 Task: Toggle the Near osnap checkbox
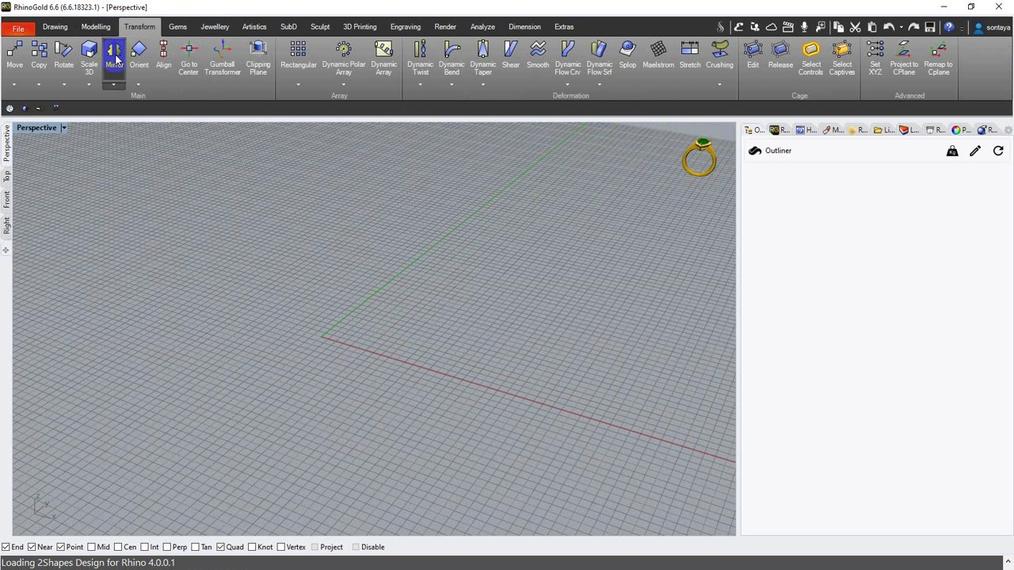coord(32,547)
